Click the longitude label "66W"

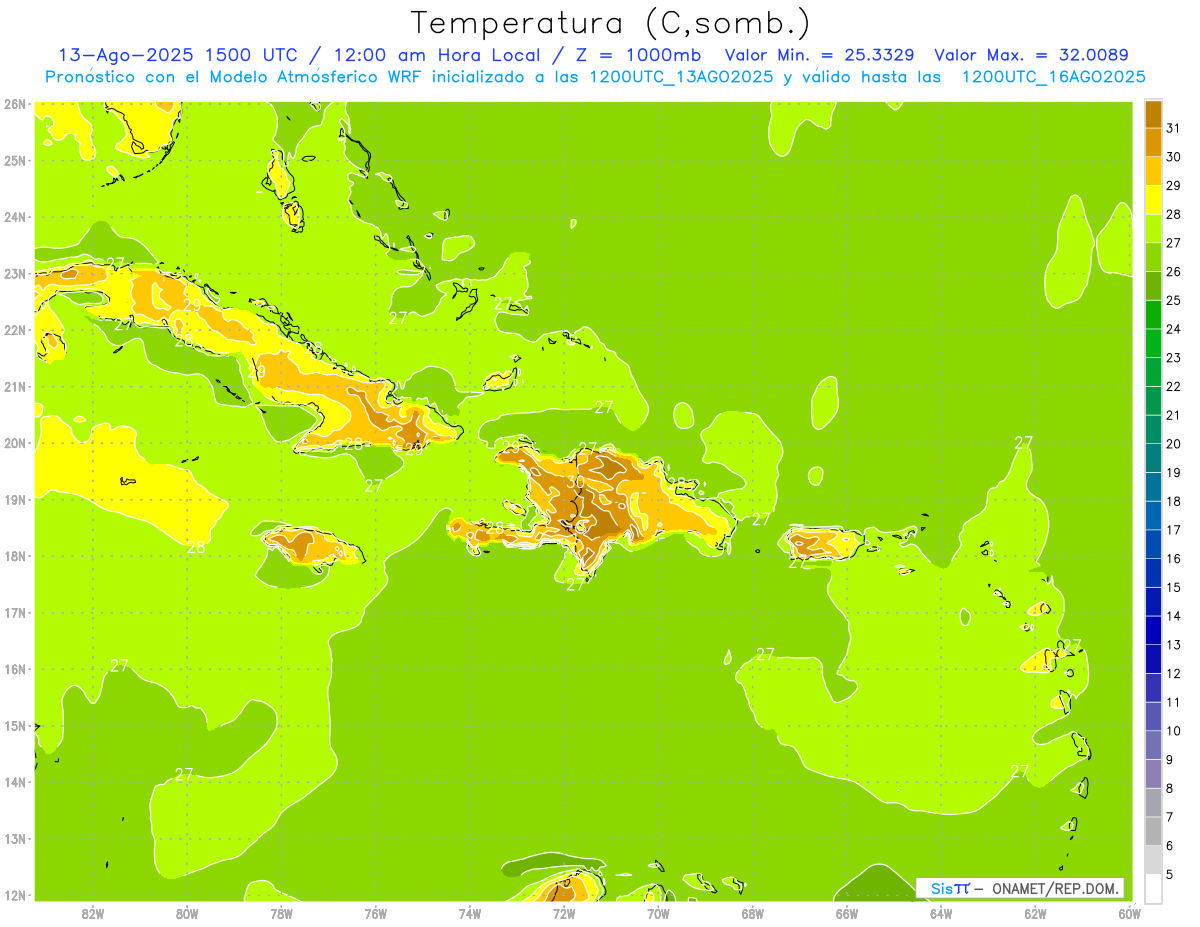(847, 914)
